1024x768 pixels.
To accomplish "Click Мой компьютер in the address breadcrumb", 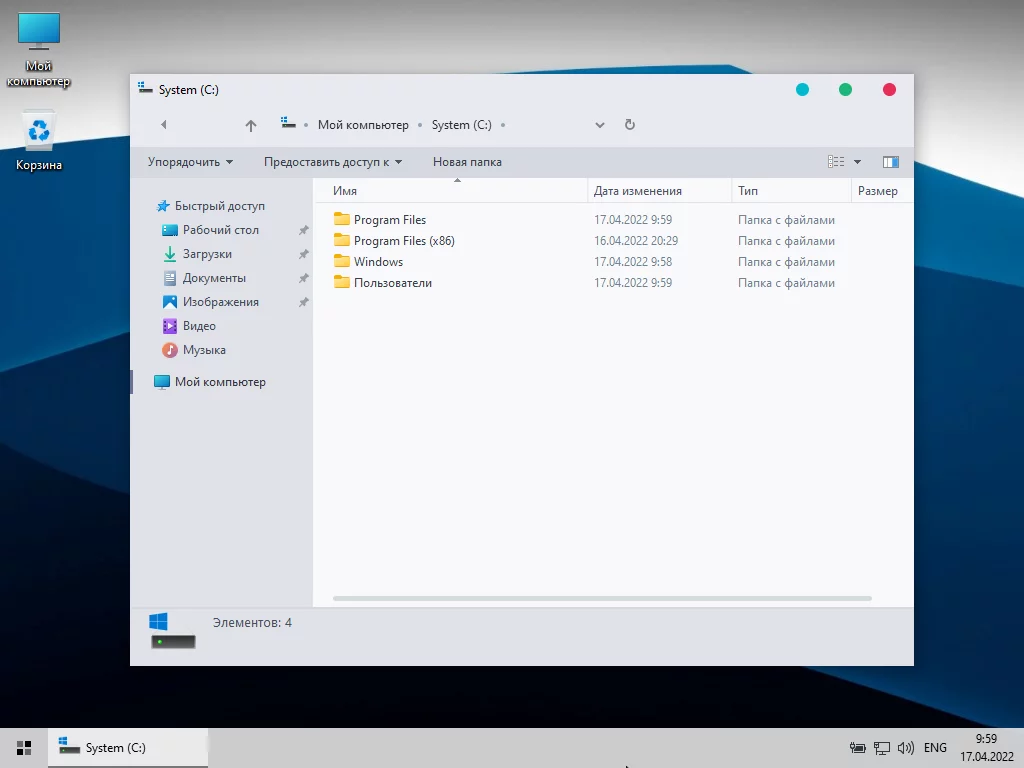I will [363, 125].
